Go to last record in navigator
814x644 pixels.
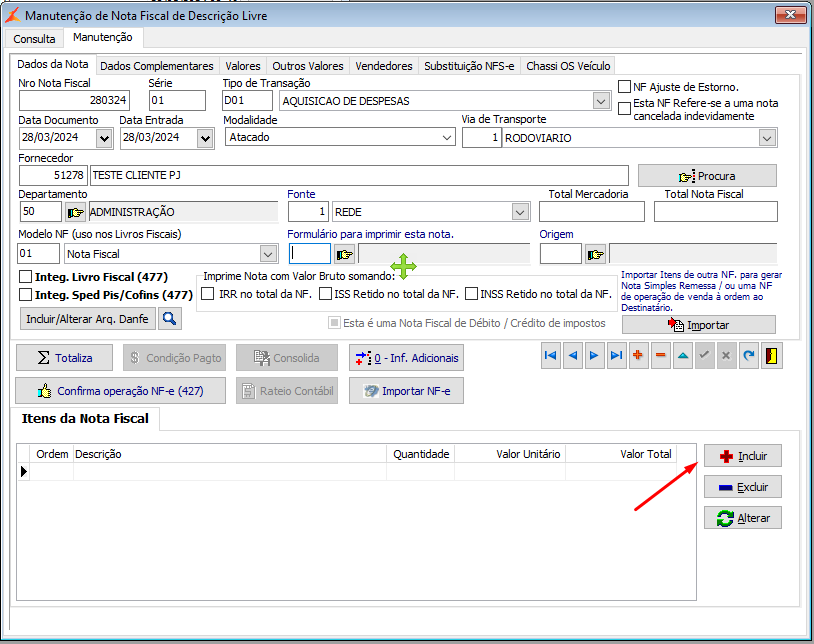[x=616, y=357]
